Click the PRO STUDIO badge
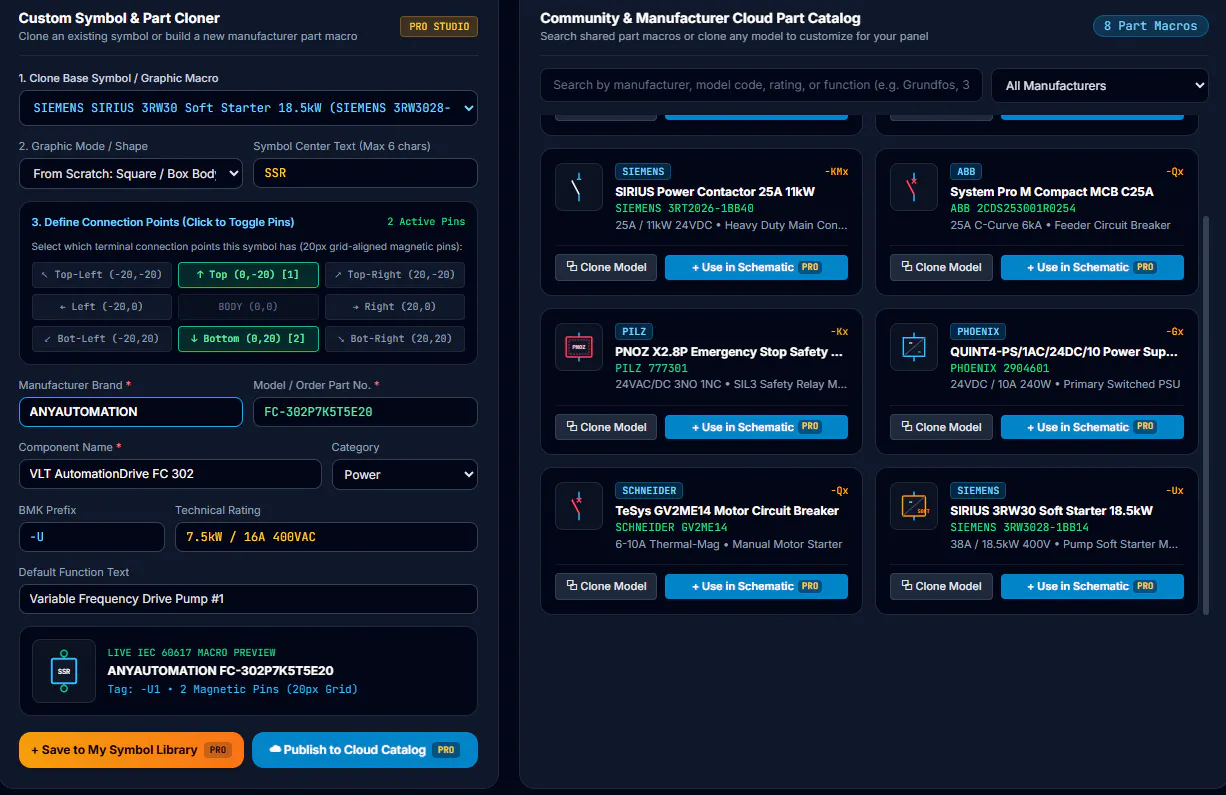This screenshot has width=1226, height=795. pos(439,27)
